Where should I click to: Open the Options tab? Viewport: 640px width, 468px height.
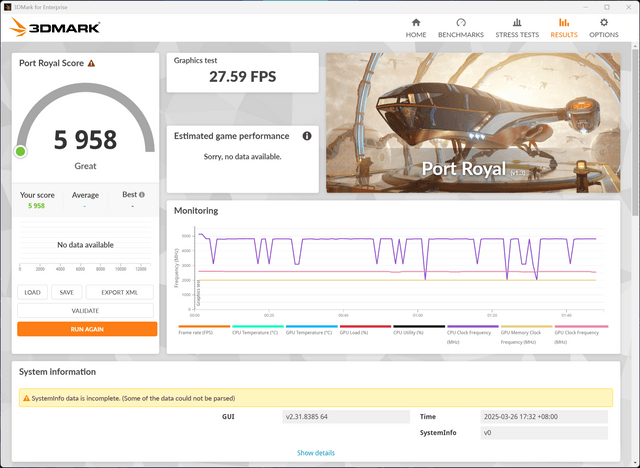(x=604, y=28)
